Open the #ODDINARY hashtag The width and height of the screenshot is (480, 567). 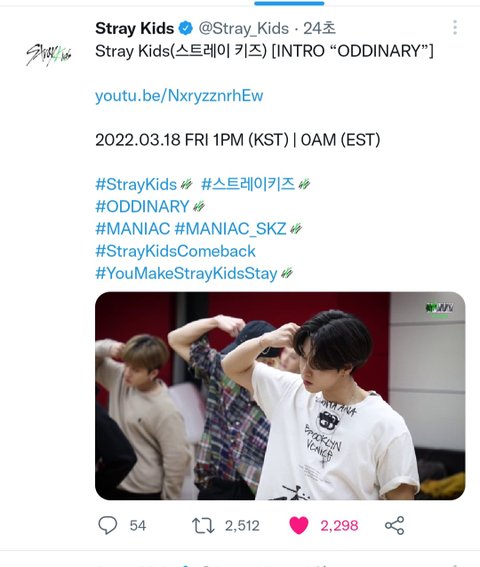142,207
